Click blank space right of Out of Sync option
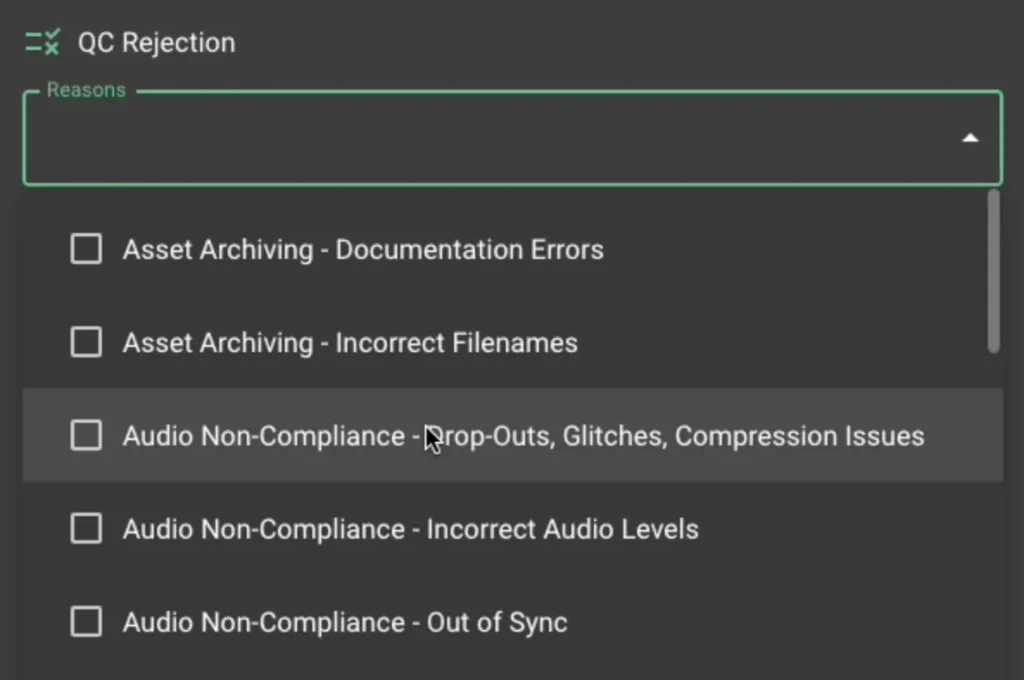Image resolution: width=1024 pixels, height=680 pixels. [780, 622]
